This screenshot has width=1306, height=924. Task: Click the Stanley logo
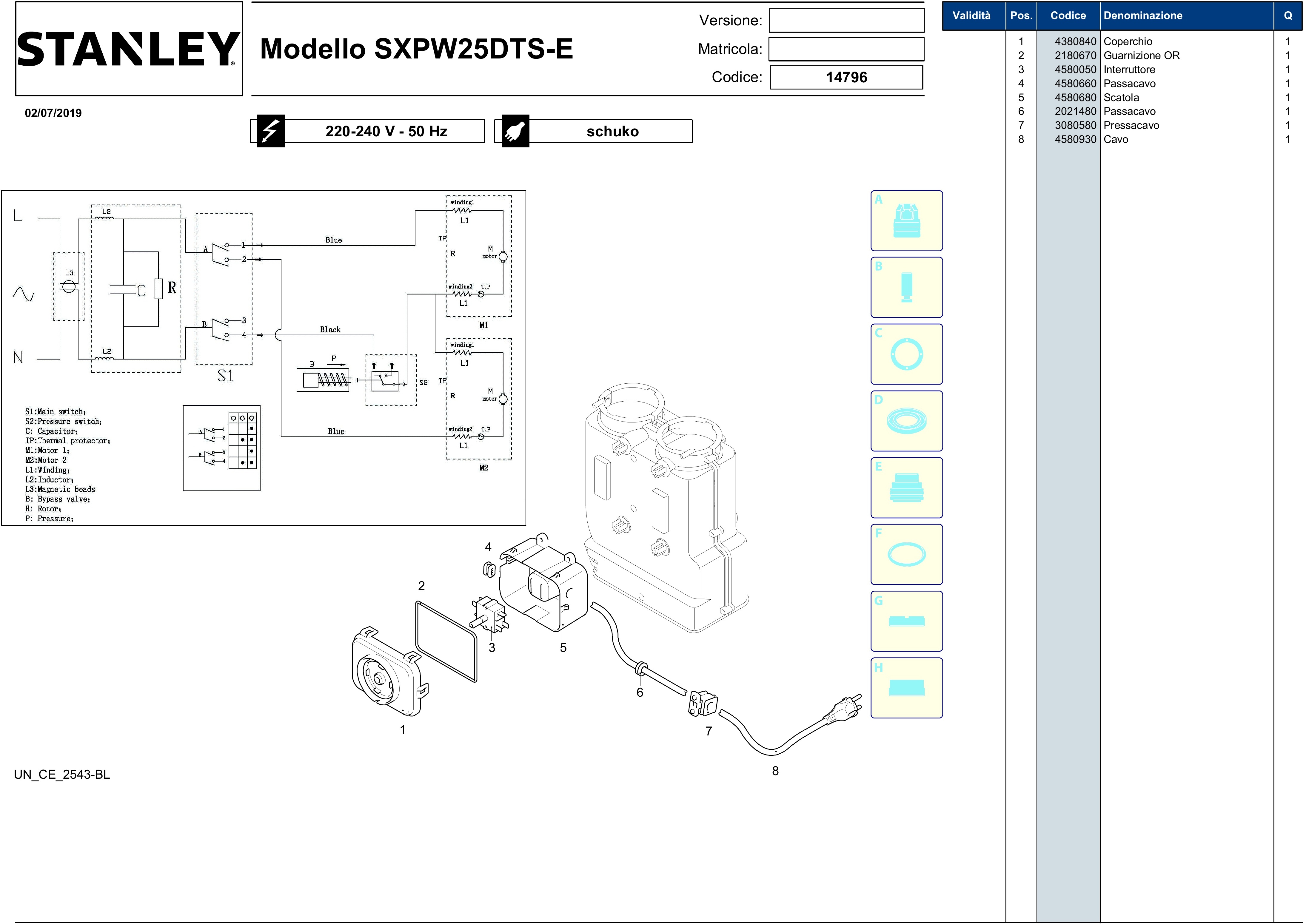coord(129,49)
